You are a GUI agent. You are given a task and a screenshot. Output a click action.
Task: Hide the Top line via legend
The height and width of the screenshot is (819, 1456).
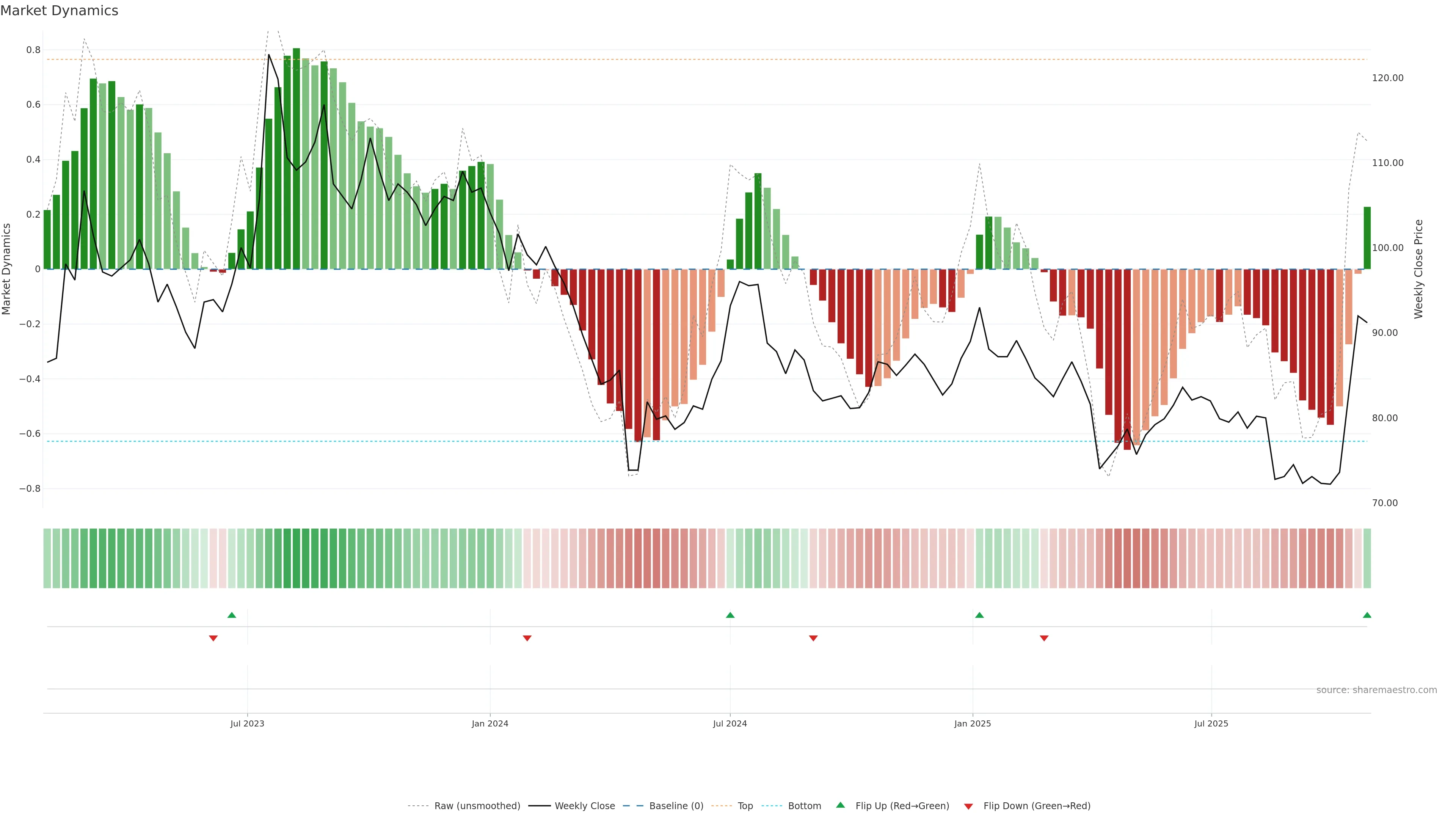(745, 806)
